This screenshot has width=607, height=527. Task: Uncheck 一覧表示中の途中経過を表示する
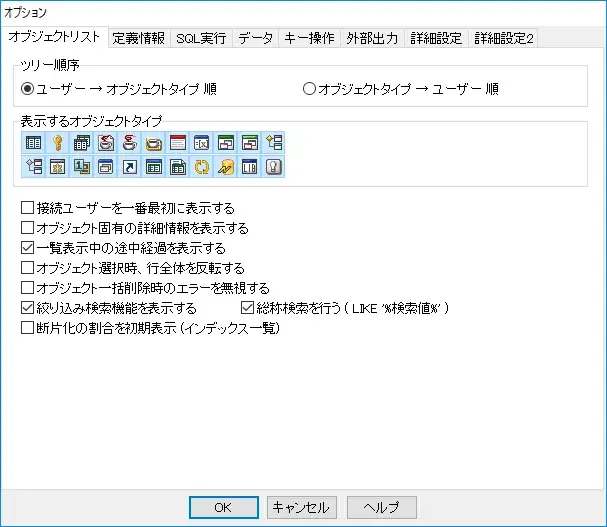coord(28,248)
